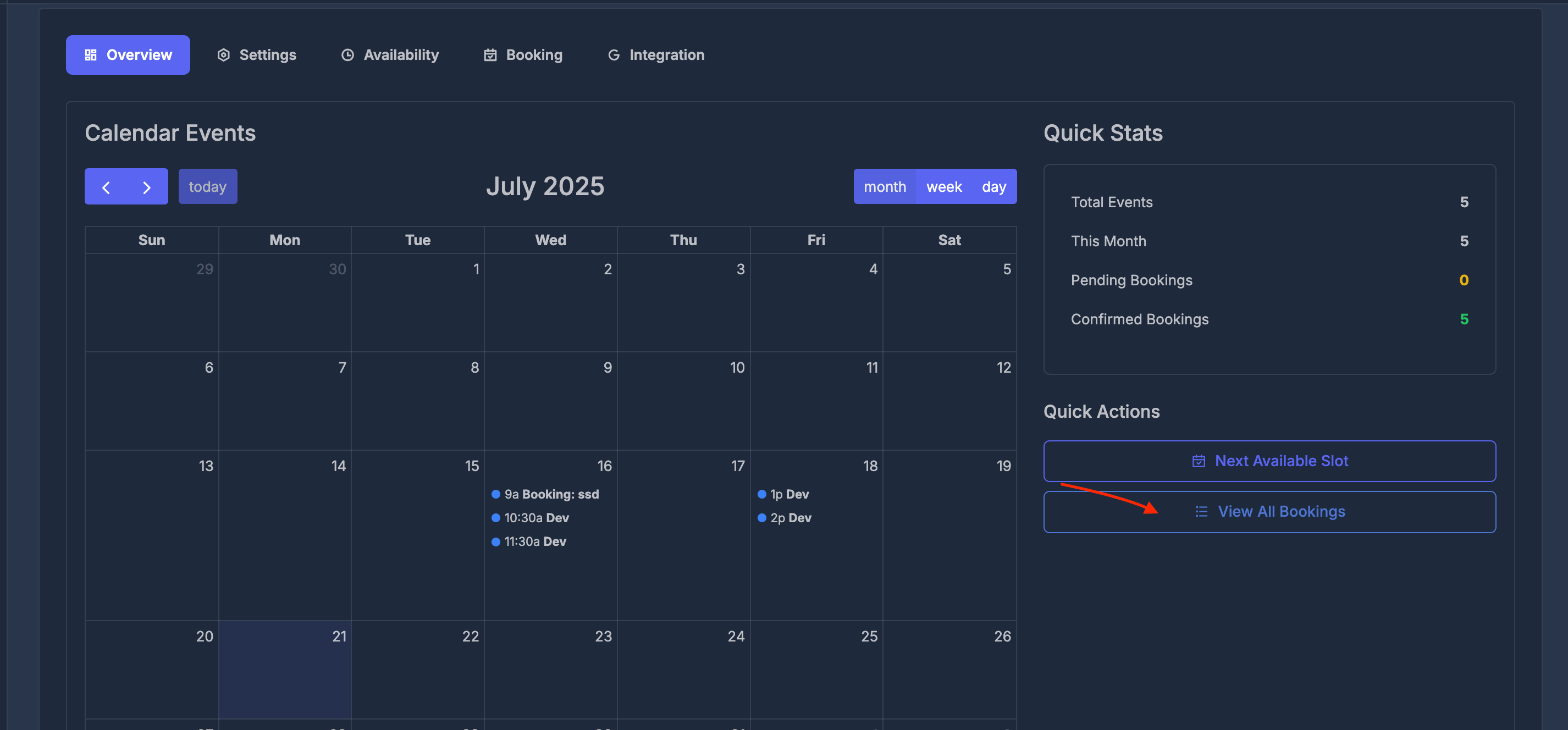Click Next Available Slot button
Screen dimensions: 1568x730
pyautogui.click(x=1270, y=461)
